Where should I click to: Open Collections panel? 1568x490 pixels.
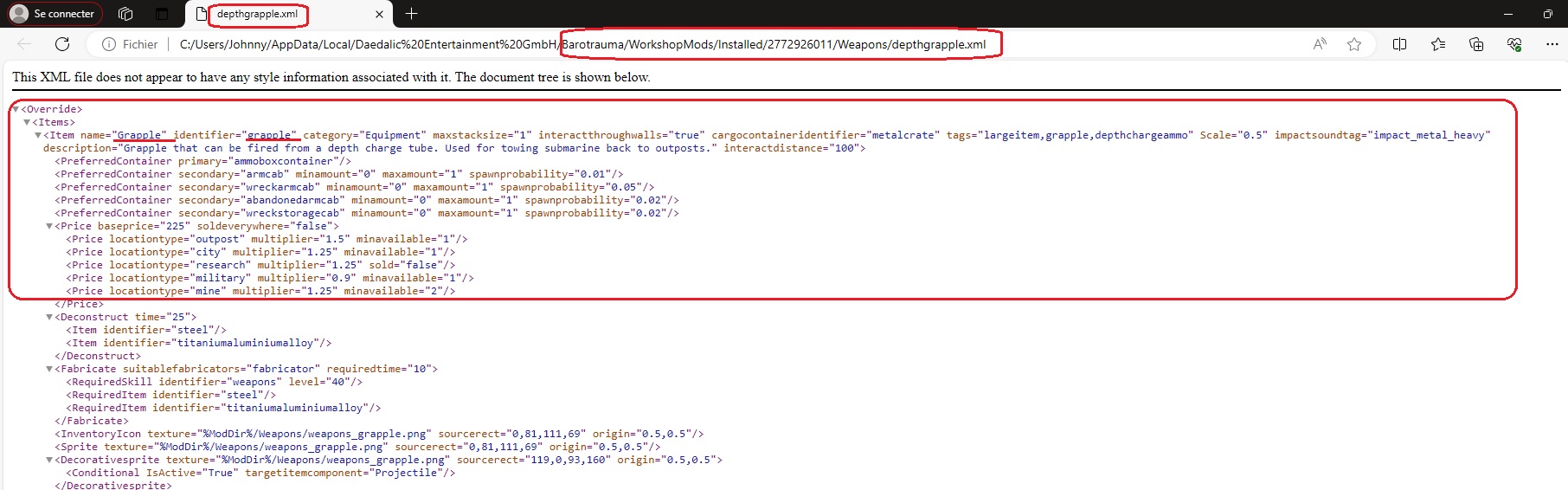pos(1476,44)
